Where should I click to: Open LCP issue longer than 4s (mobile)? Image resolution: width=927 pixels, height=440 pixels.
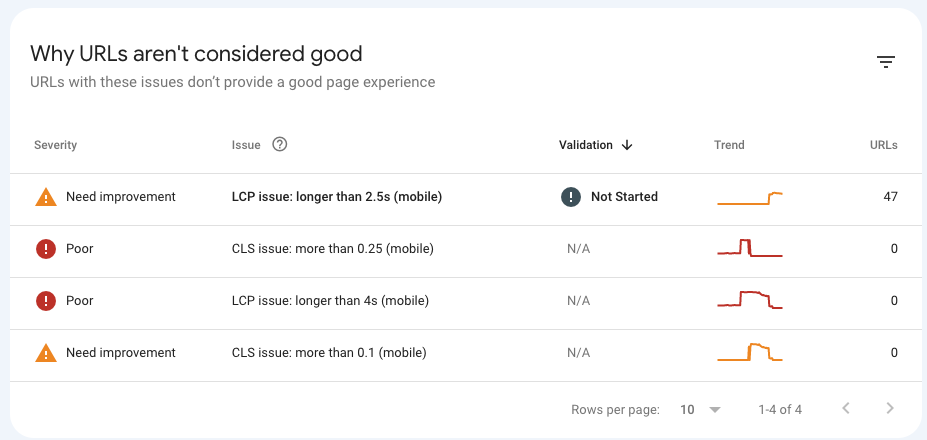330,301
